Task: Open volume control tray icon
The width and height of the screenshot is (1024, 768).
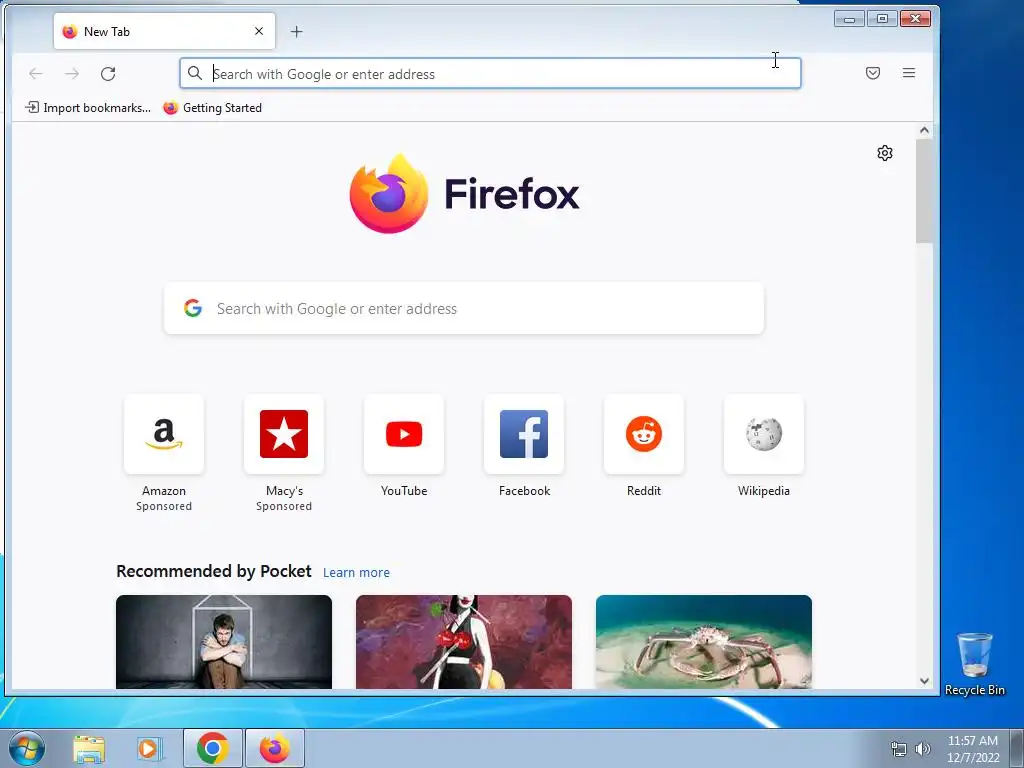Action: click(x=923, y=749)
